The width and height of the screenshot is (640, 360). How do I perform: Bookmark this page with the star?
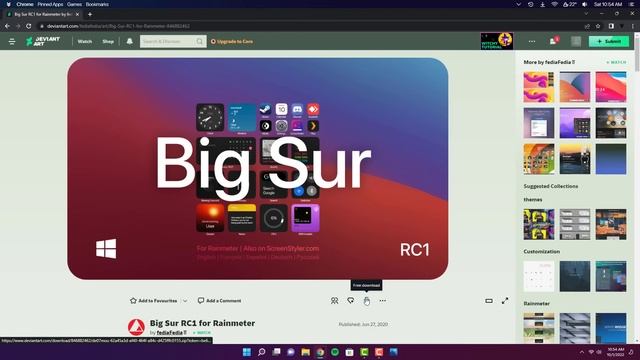(x=598, y=26)
